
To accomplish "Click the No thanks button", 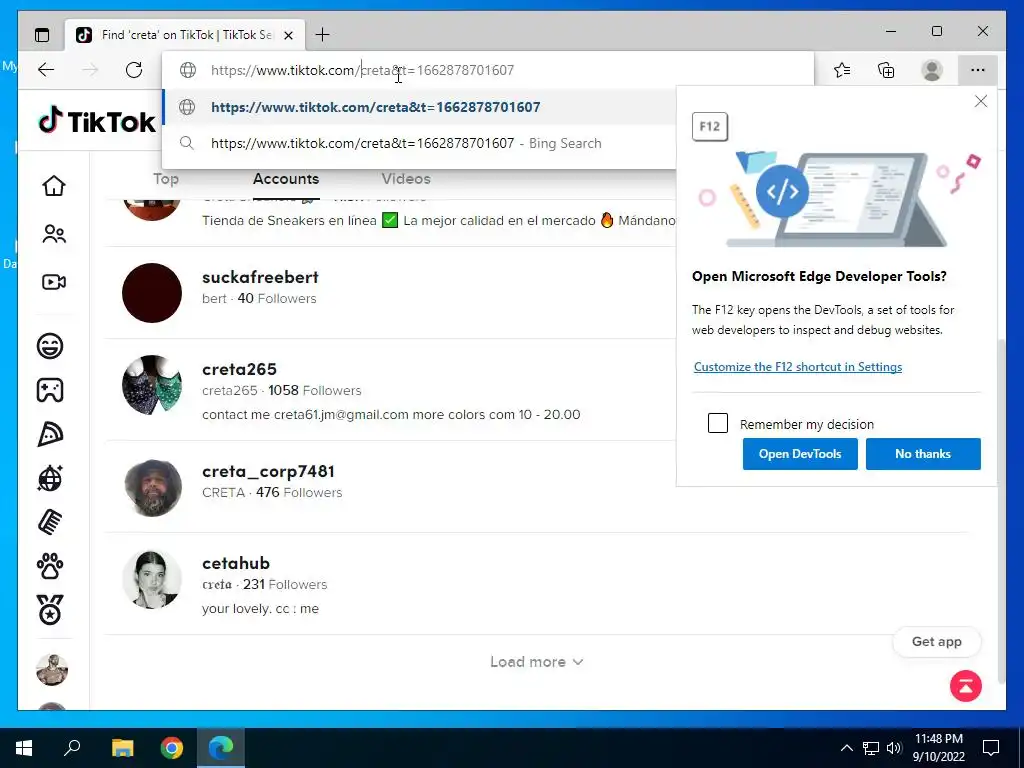I will pyautogui.click(x=923, y=454).
